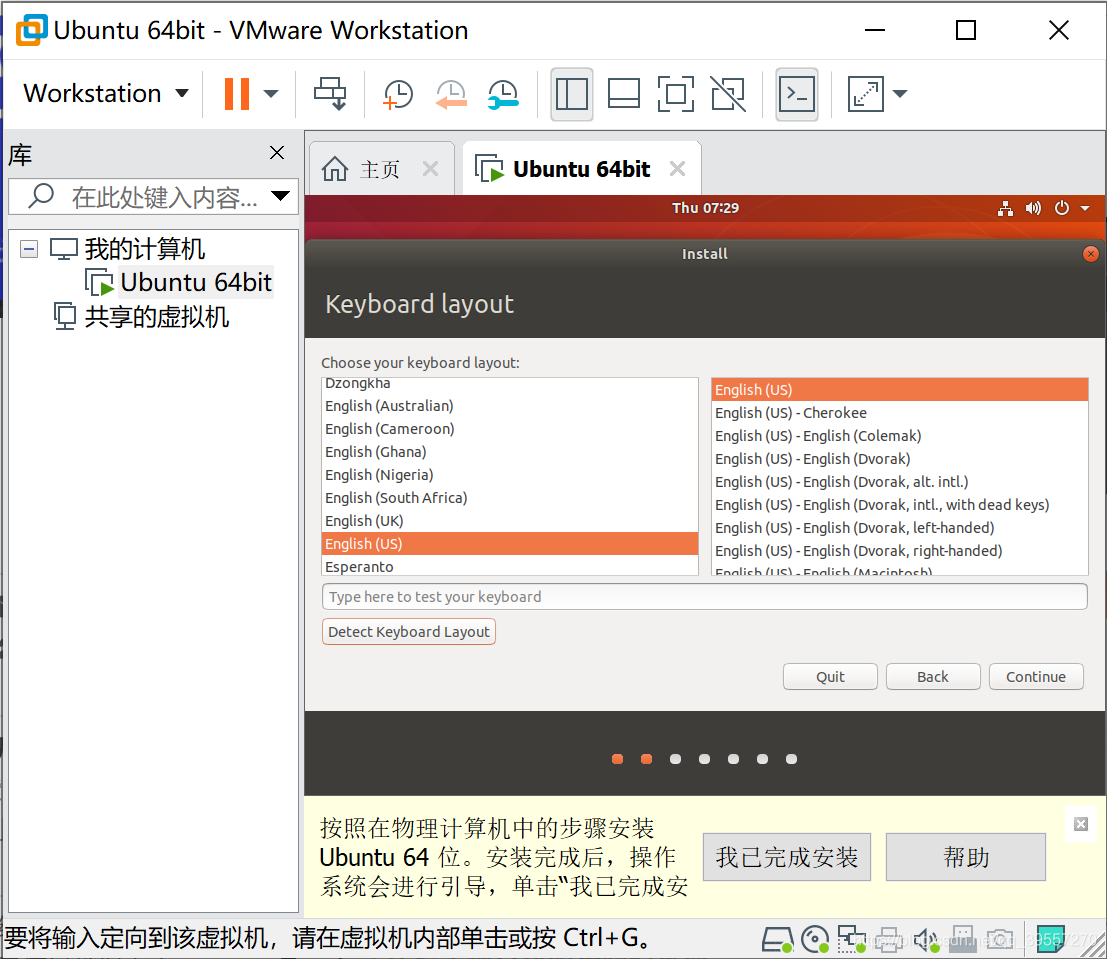Close the Ubuntu 64bit tab
The width and height of the screenshot is (1107, 959).
(678, 169)
